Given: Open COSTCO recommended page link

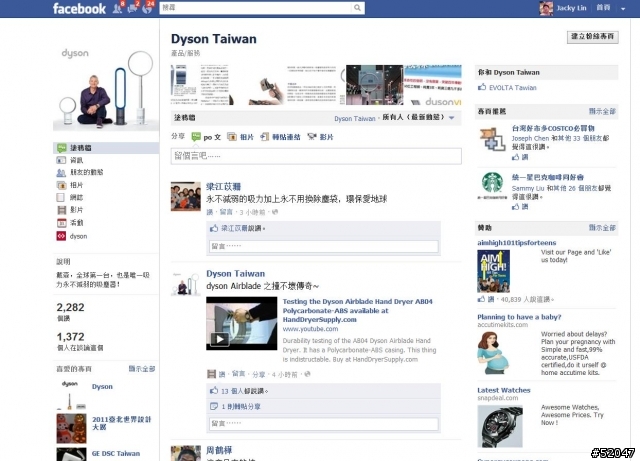Looking at the screenshot, I should tap(553, 128).
